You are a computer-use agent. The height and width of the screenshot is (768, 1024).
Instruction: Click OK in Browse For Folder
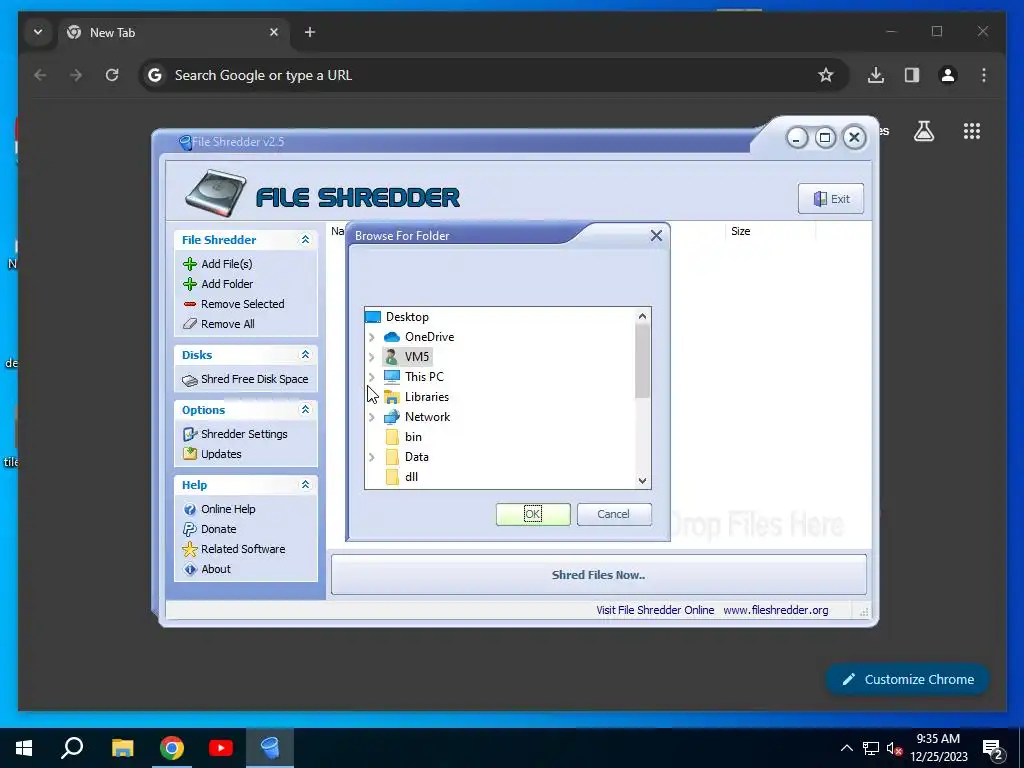click(533, 514)
